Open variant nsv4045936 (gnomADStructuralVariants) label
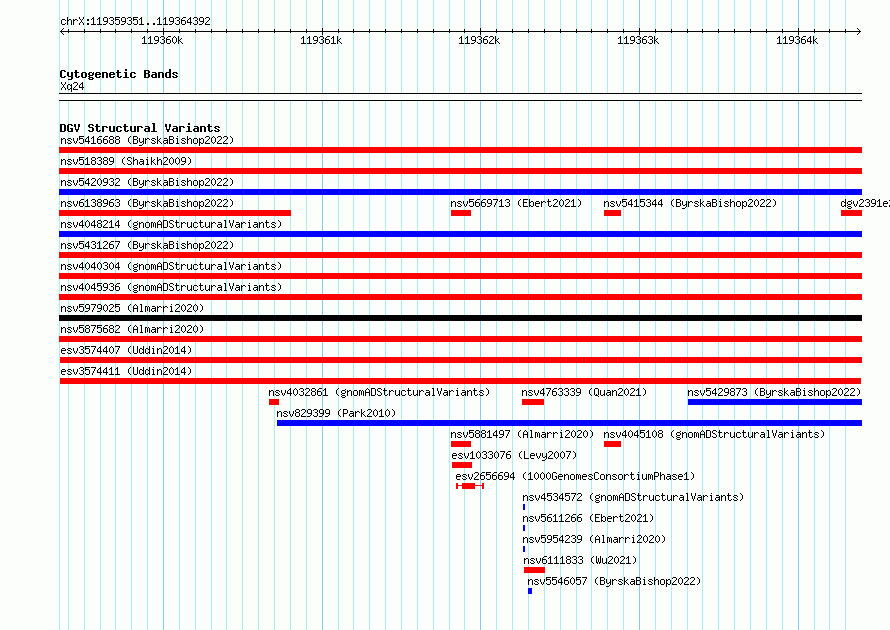The height and width of the screenshot is (630, 890). pyautogui.click(x=171, y=287)
